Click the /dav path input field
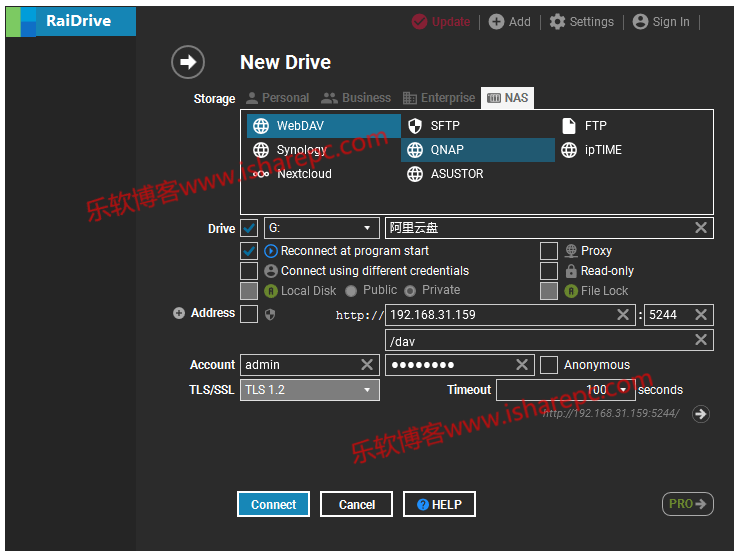Screen dimensions: 740x557 549,340
